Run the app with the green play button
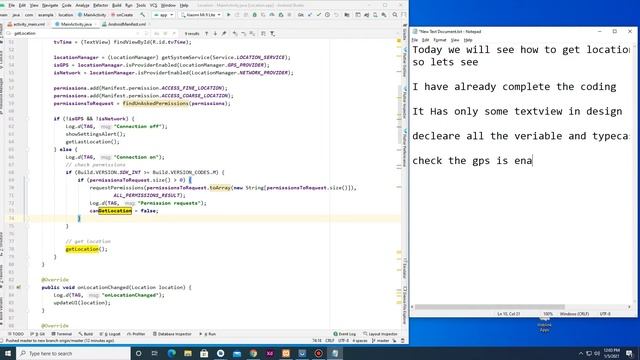 tap(229, 15)
